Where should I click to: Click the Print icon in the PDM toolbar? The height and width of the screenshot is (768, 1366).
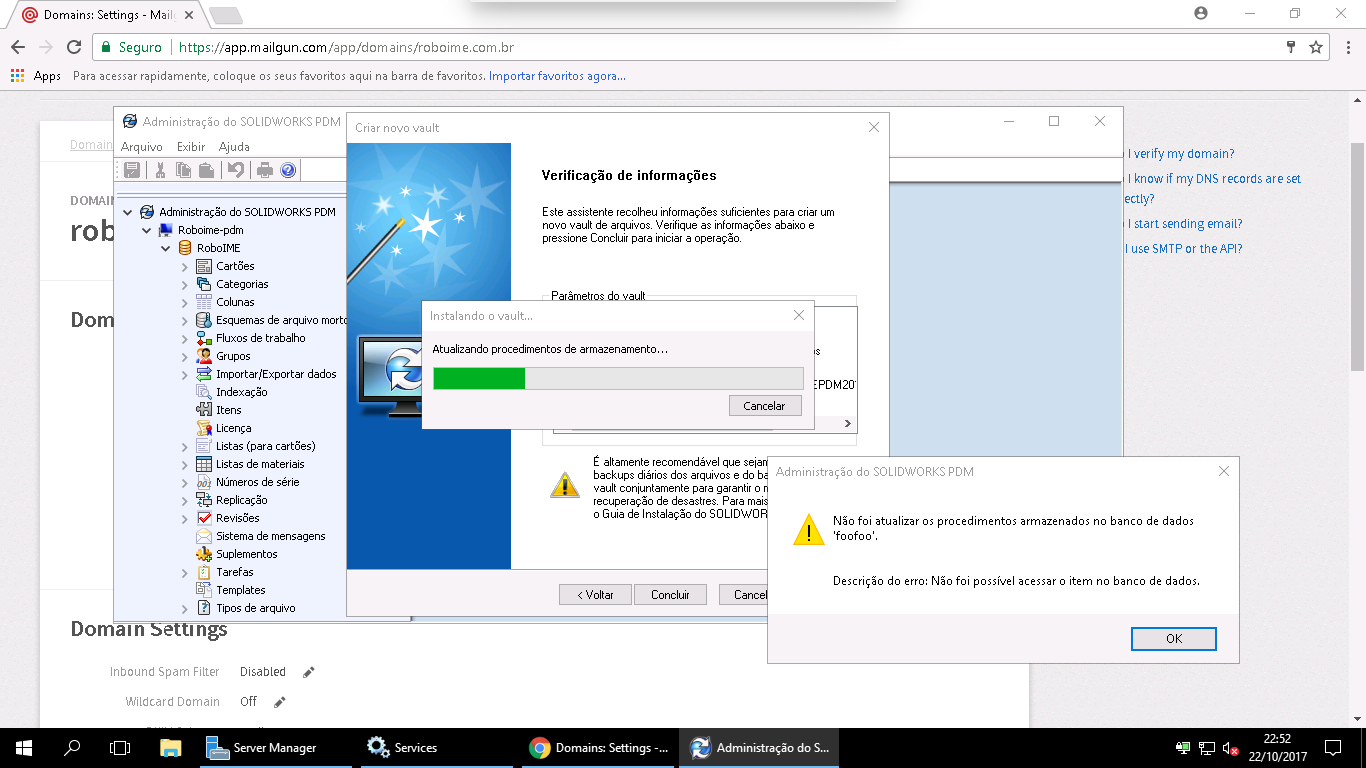(x=265, y=170)
